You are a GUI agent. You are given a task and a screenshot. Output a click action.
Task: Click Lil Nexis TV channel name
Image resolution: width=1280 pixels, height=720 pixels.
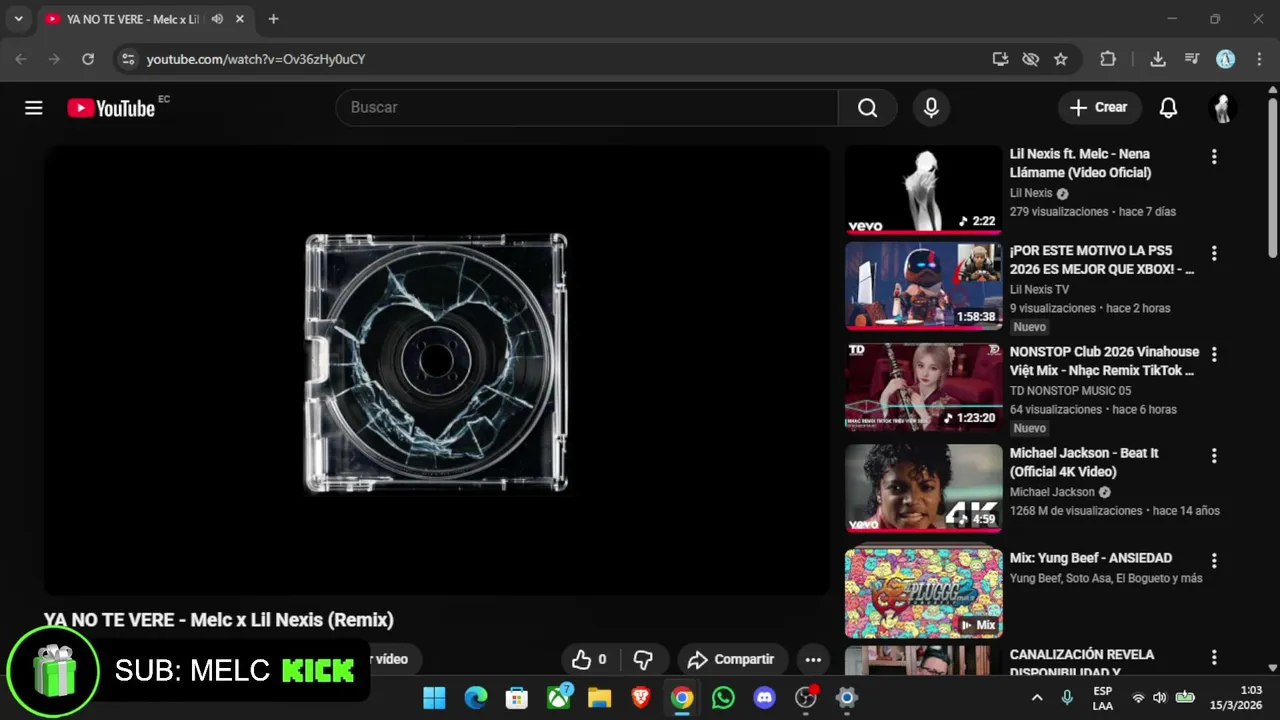tap(1039, 289)
